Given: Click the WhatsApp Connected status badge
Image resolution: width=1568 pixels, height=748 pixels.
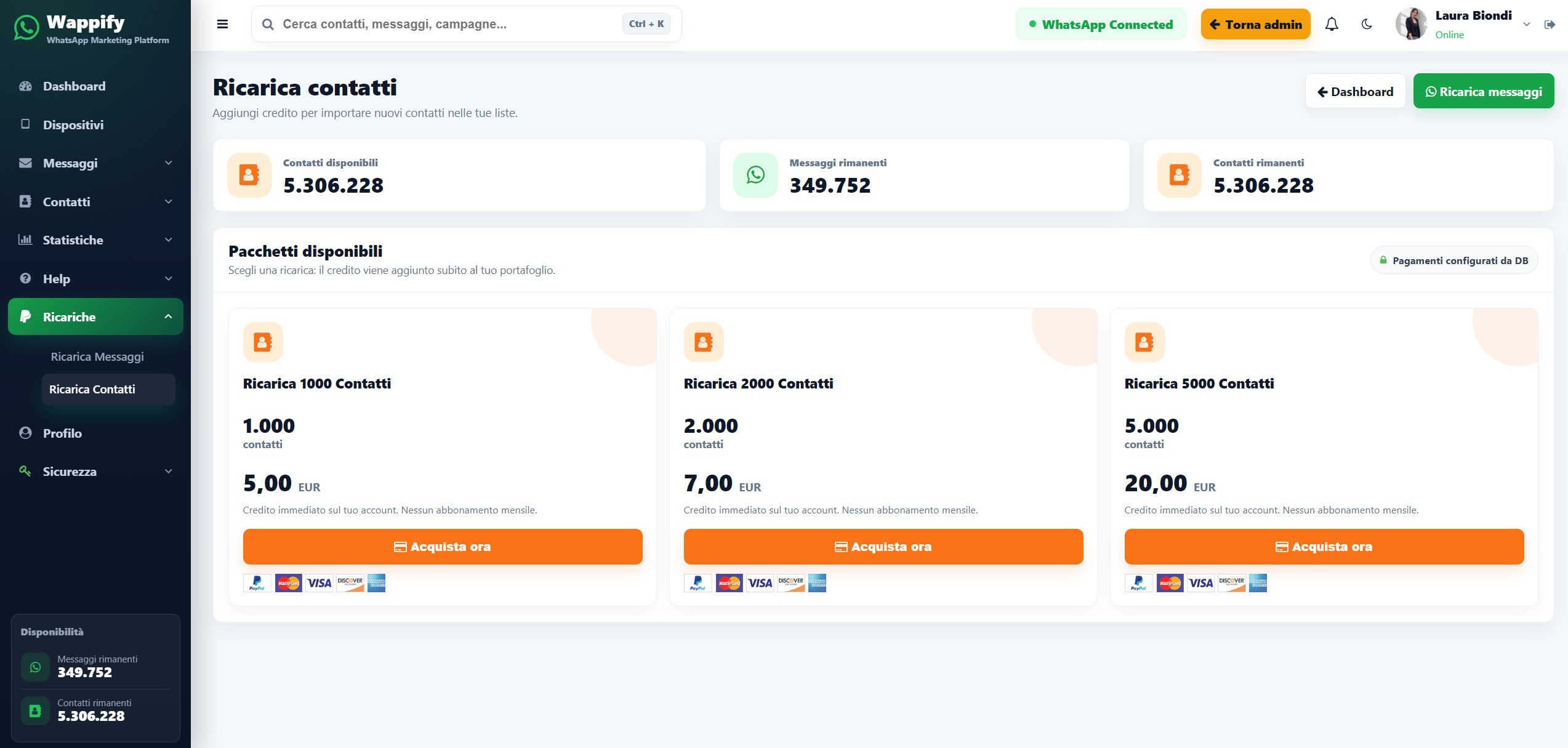Looking at the screenshot, I should (x=1101, y=25).
